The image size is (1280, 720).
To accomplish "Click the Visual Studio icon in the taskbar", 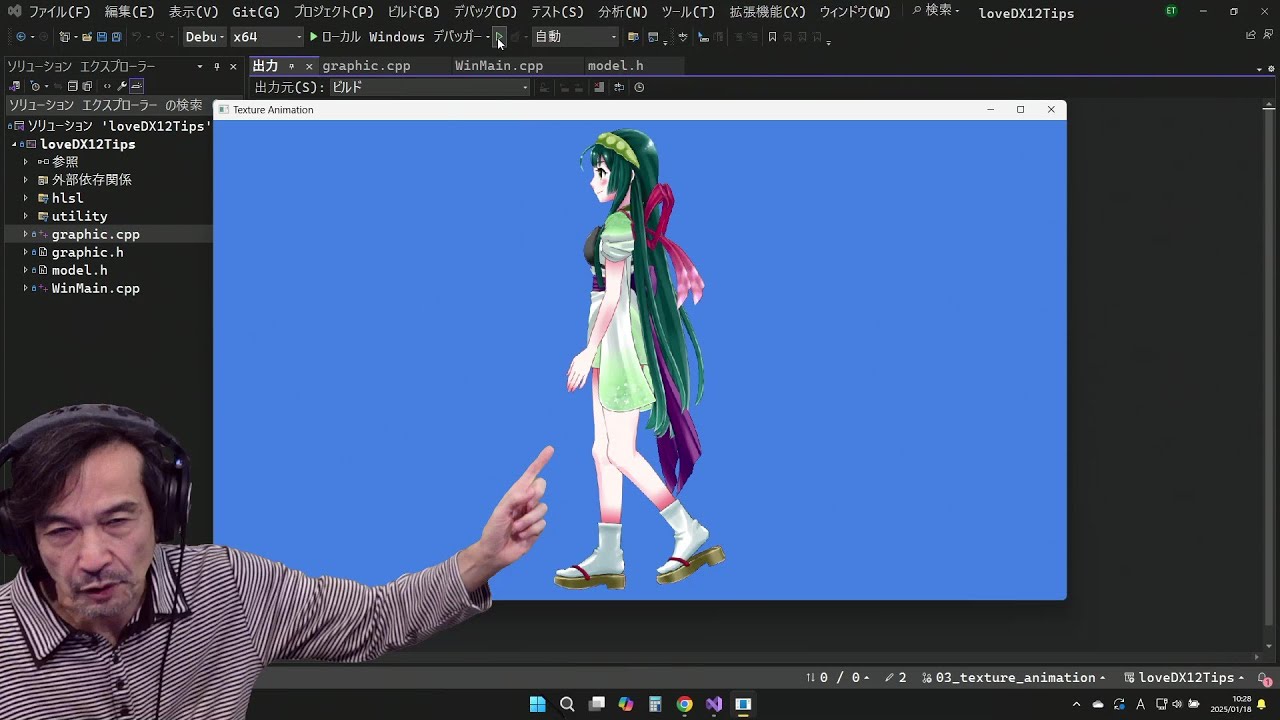I will pos(714,704).
